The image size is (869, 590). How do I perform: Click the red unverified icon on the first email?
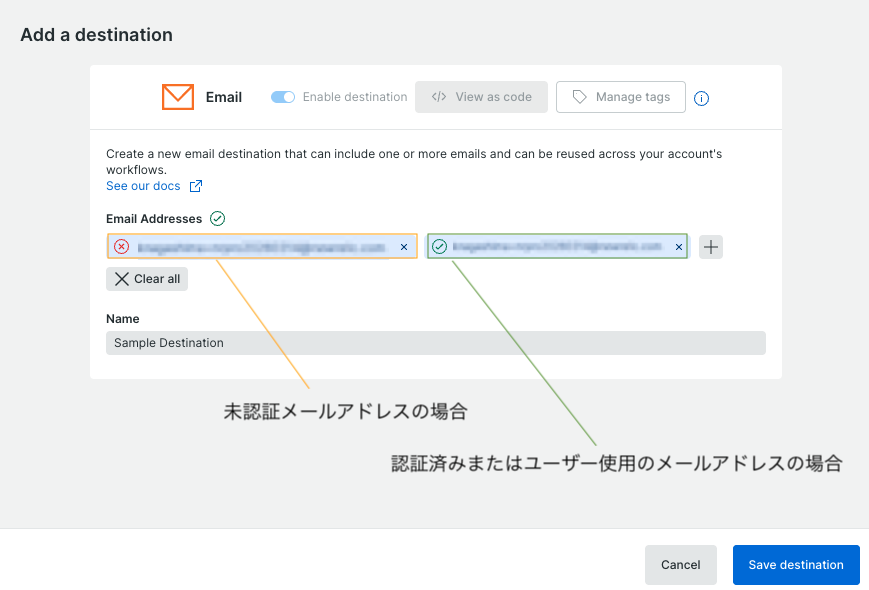(123, 246)
